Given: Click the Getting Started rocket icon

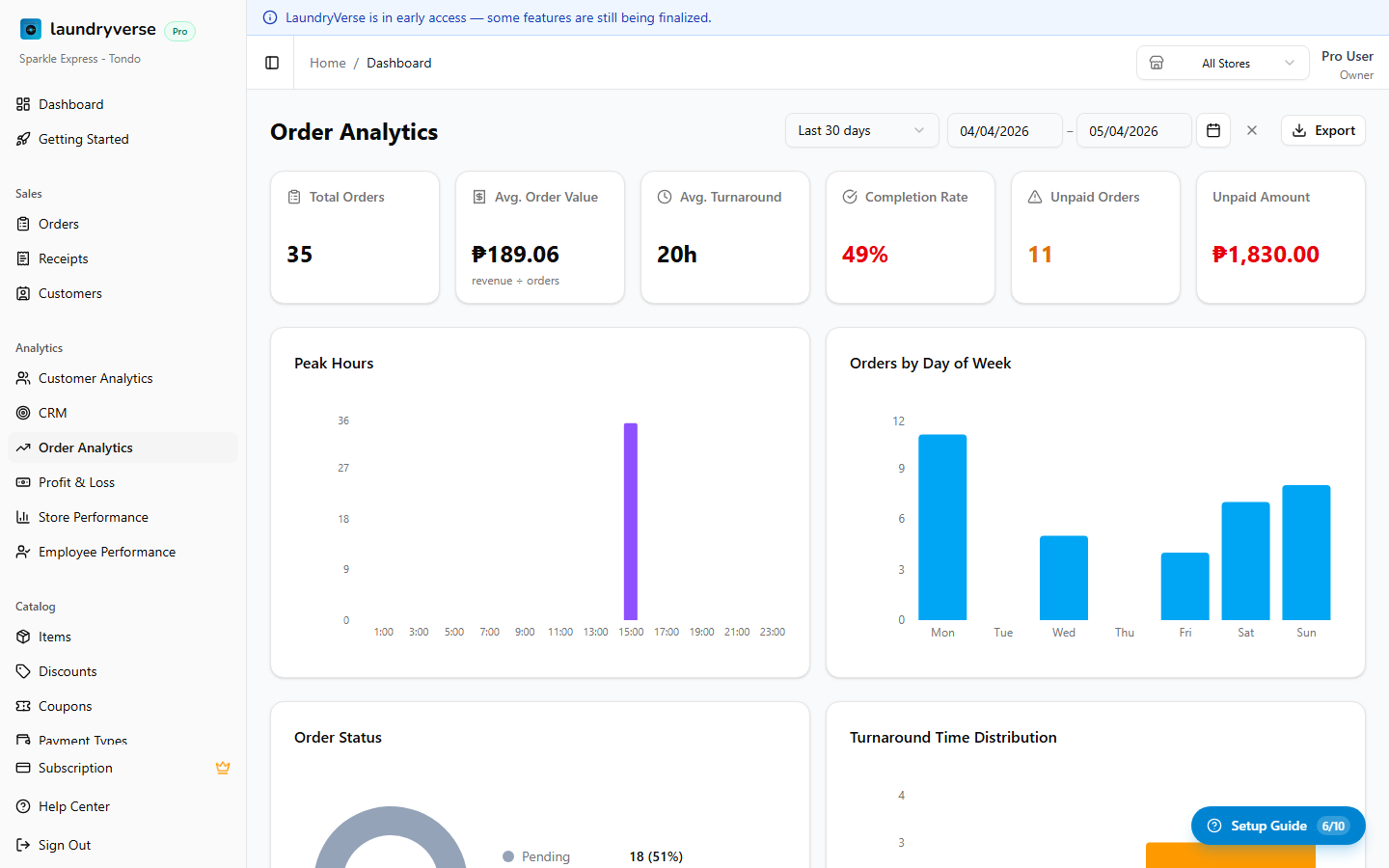Looking at the screenshot, I should 23,139.
